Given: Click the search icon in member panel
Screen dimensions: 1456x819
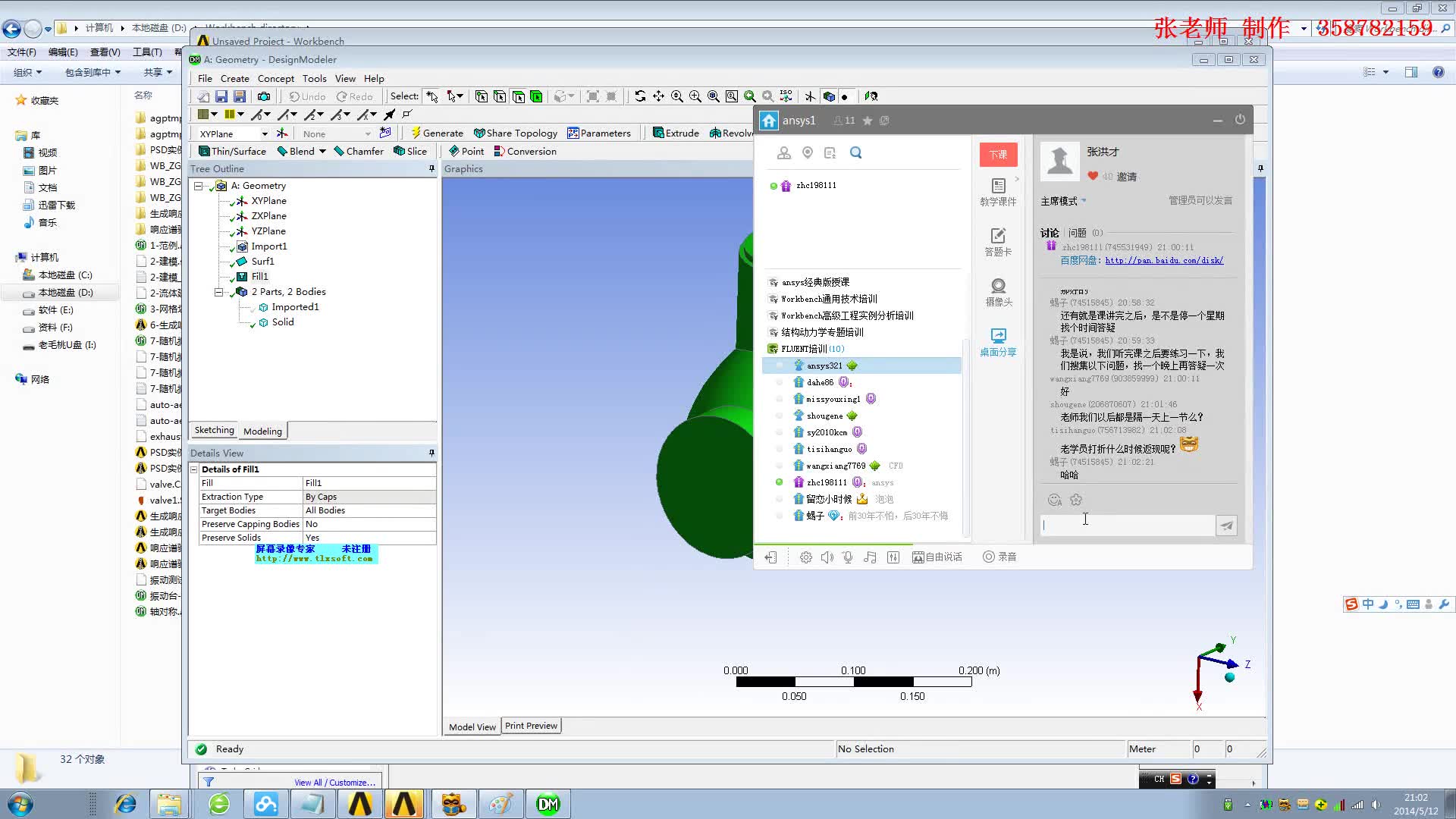Looking at the screenshot, I should tap(855, 153).
